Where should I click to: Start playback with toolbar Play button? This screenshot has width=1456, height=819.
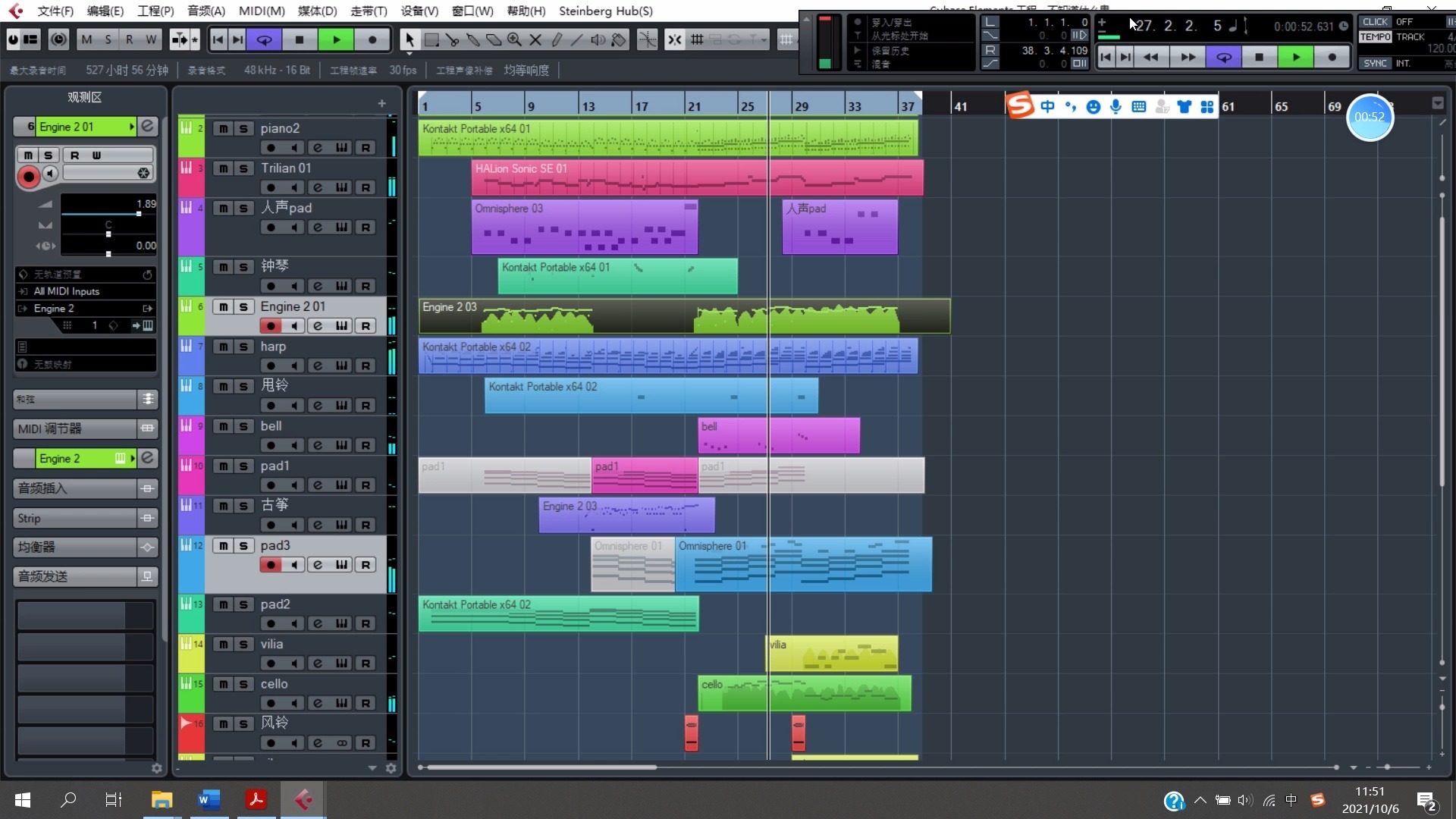point(336,40)
